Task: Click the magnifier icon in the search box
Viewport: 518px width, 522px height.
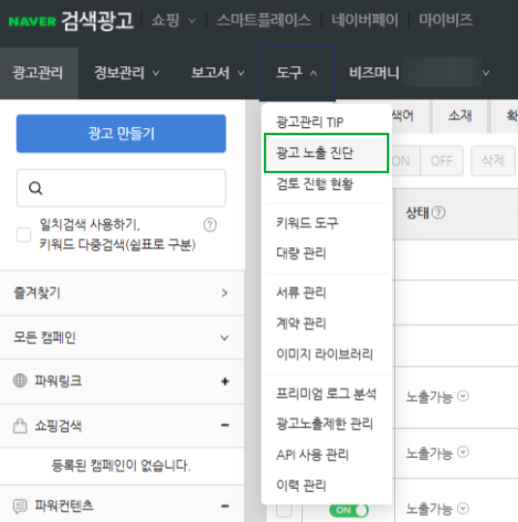Action: (35, 188)
